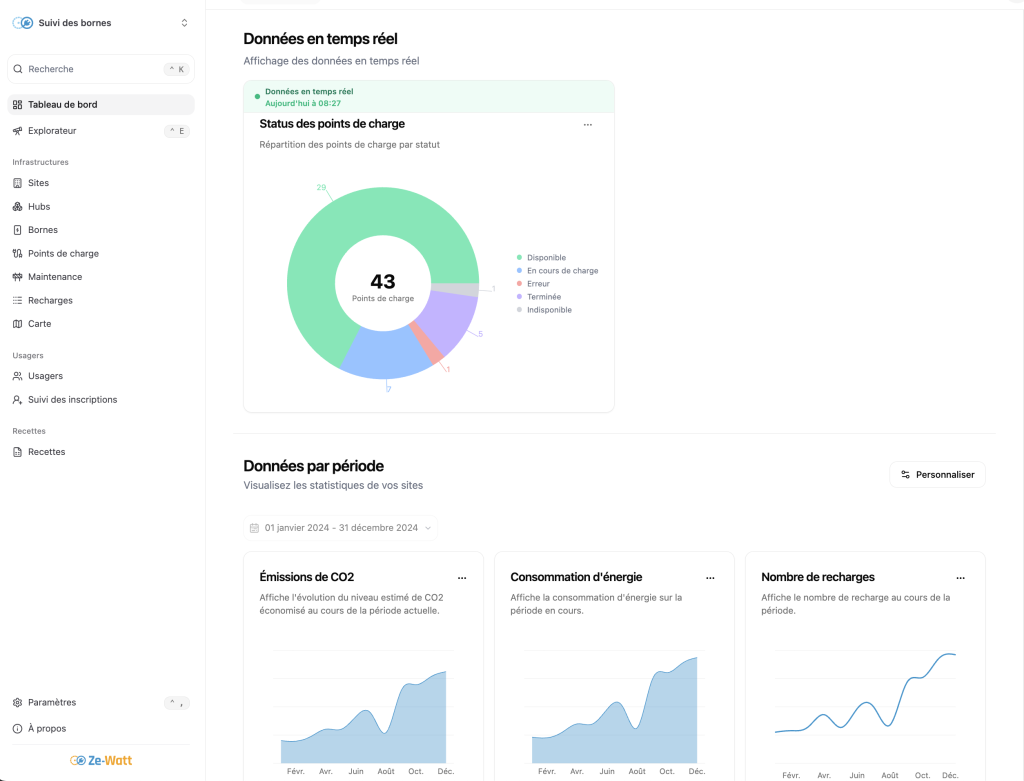The image size is (1024, 781).
Task: Open the Hubs page from the sidebar
Action: (x=41, y=206)
